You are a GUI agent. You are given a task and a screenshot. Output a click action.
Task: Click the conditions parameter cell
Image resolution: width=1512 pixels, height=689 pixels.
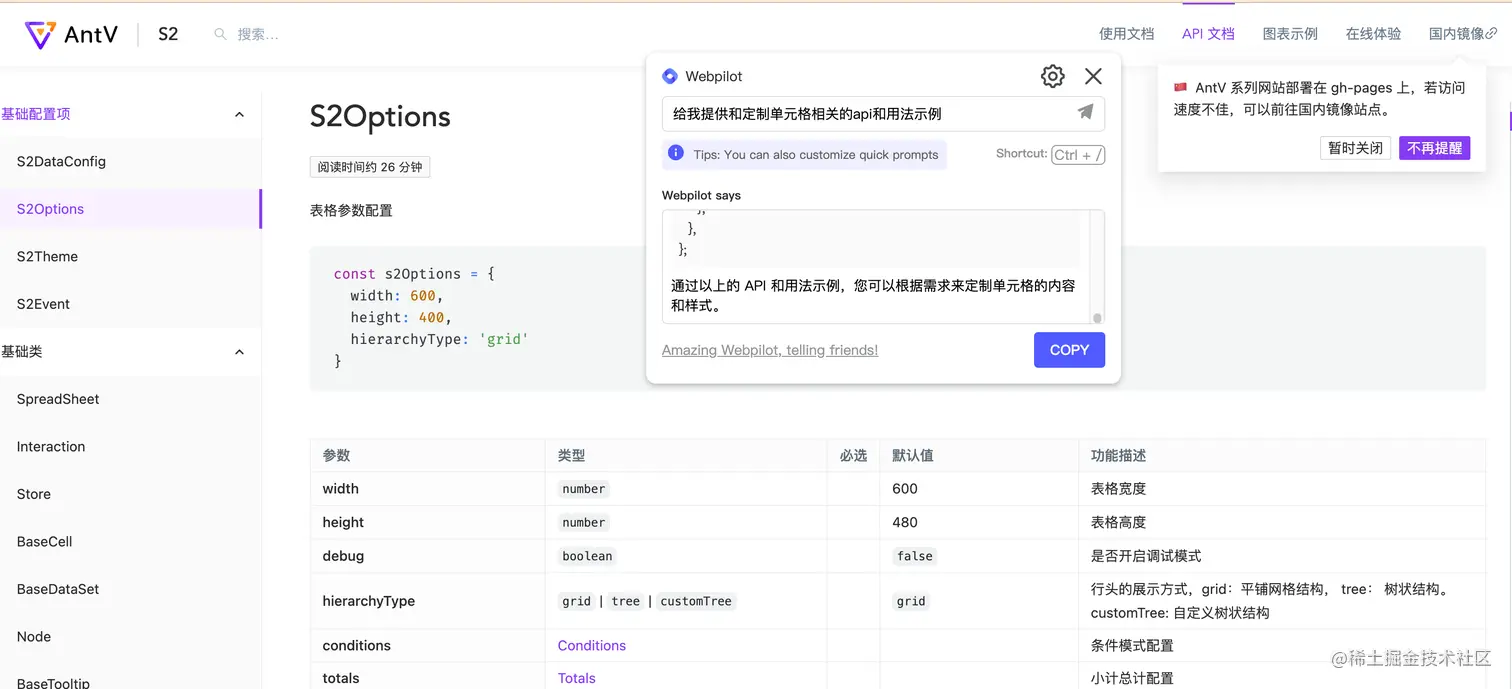(427, 645)
